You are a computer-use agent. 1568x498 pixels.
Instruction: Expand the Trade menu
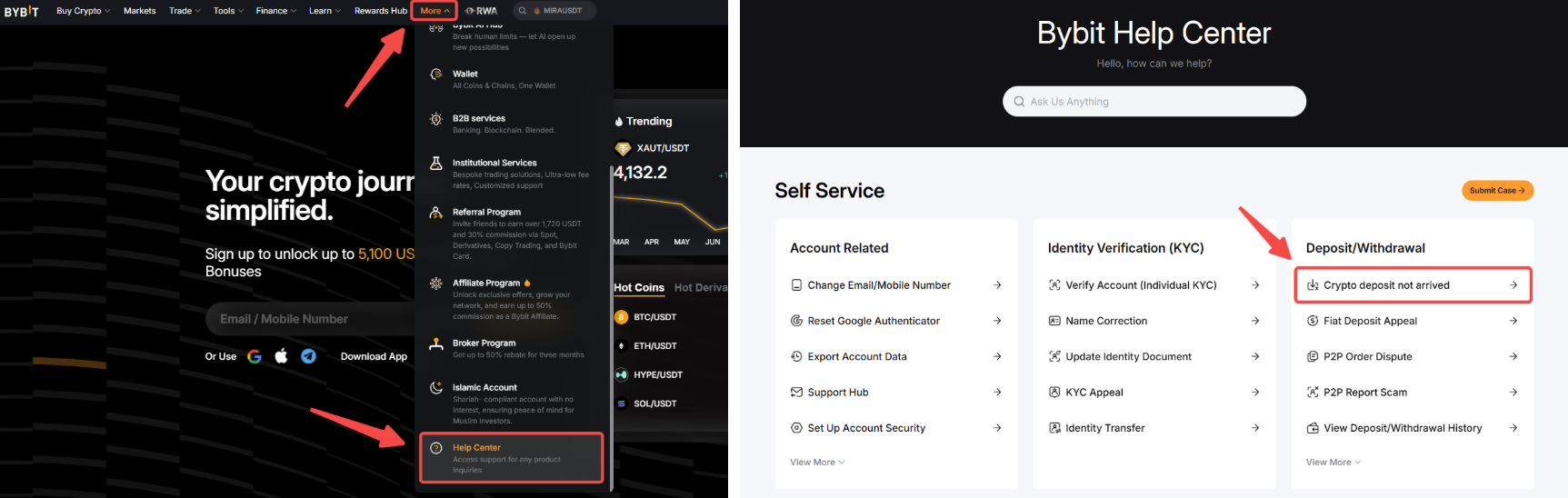tap(185, 11)
